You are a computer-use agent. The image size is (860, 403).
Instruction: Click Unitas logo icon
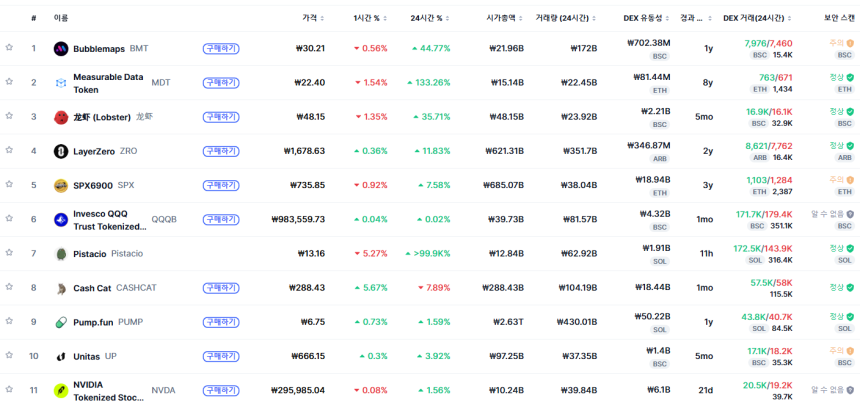point(61,356)
